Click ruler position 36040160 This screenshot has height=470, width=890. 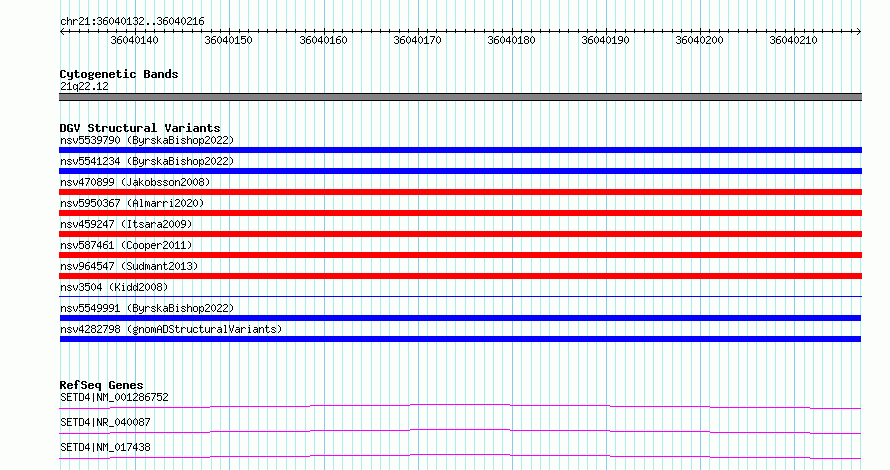323,40
